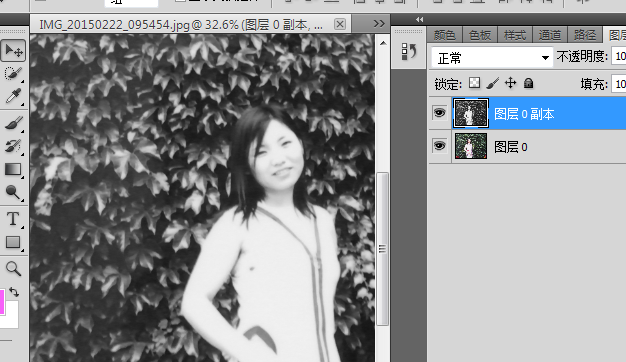Image resolution: width=626 pixels, height=362 pixels.
Task: Show more document tabs arrow
Action: click(x=379, y=24)
